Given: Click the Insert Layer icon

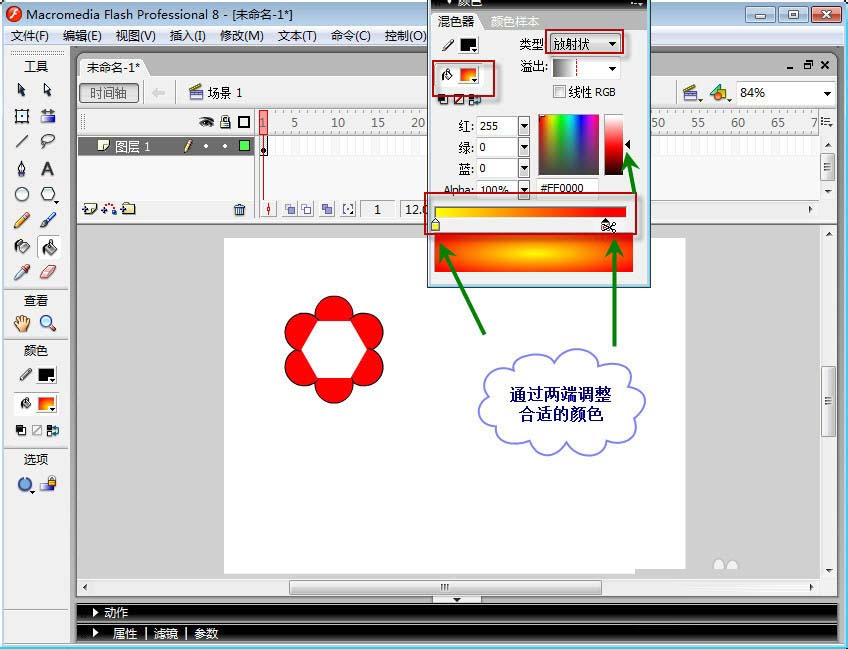Looking at the screenshot, I should tap(89, 209).
